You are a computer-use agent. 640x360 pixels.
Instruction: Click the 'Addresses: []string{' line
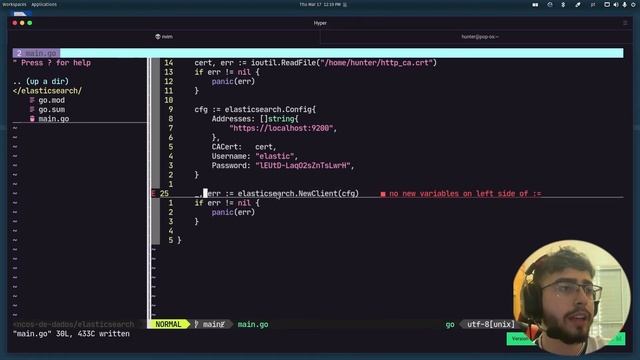[x=255, y=119]
